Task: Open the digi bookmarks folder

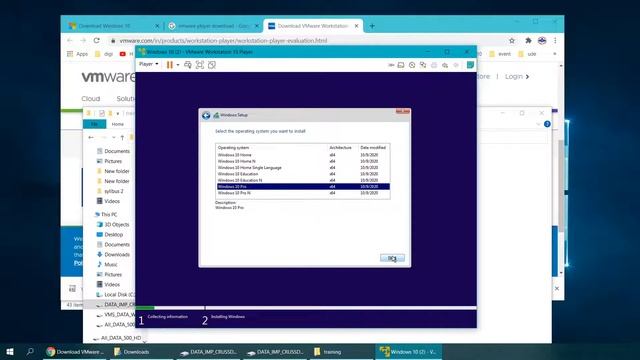Action: tap(104, 54)
